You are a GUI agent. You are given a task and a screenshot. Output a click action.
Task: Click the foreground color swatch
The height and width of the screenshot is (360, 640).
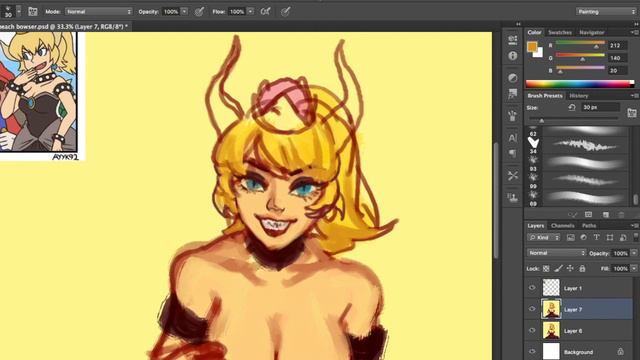532,47
